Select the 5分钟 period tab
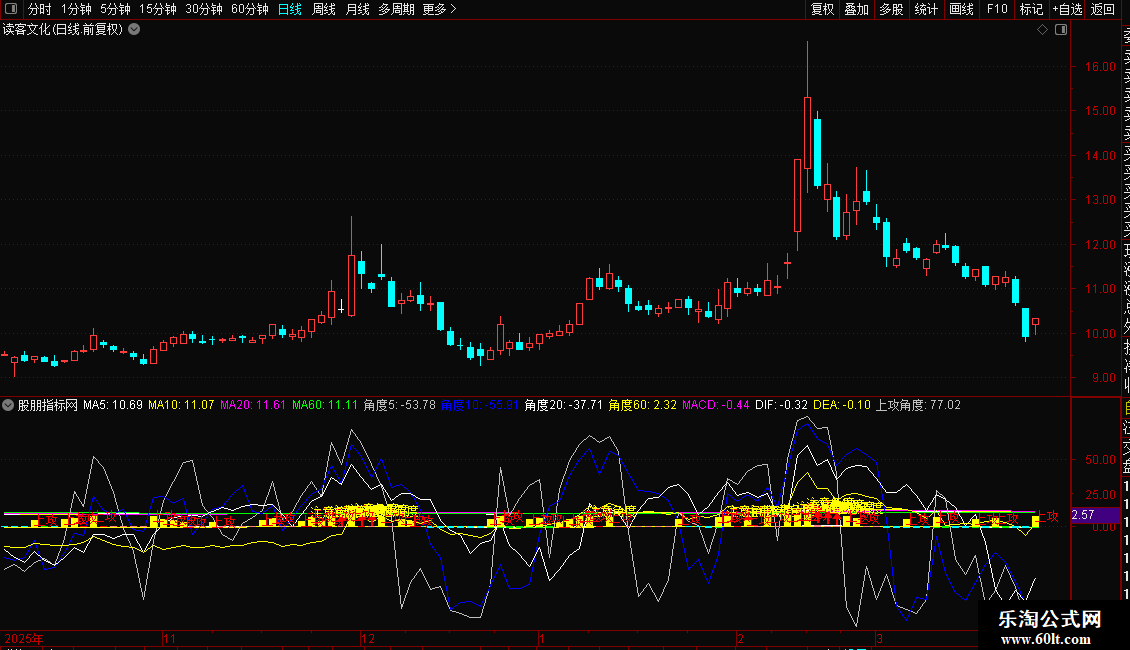Screen dimensions: 1130x650 pyautogui.click(x=115, y=9)
